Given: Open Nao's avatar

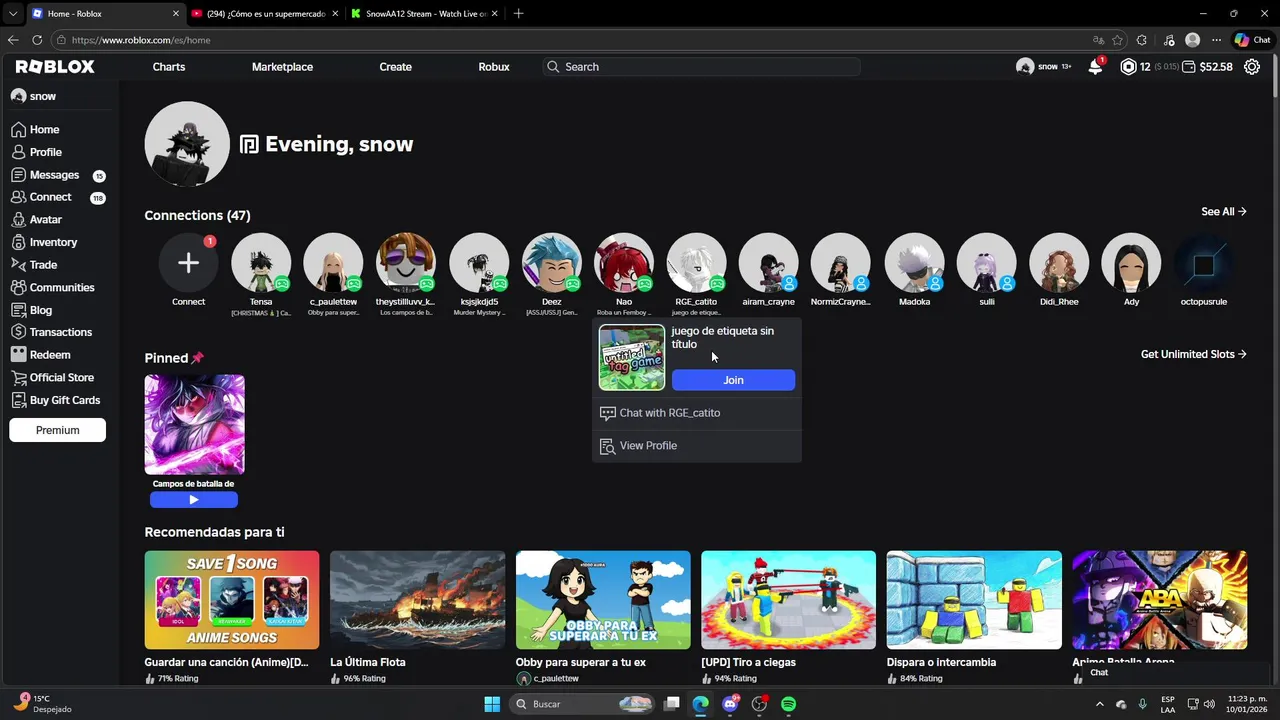Looking at the screenshot, I should point(624,263).
